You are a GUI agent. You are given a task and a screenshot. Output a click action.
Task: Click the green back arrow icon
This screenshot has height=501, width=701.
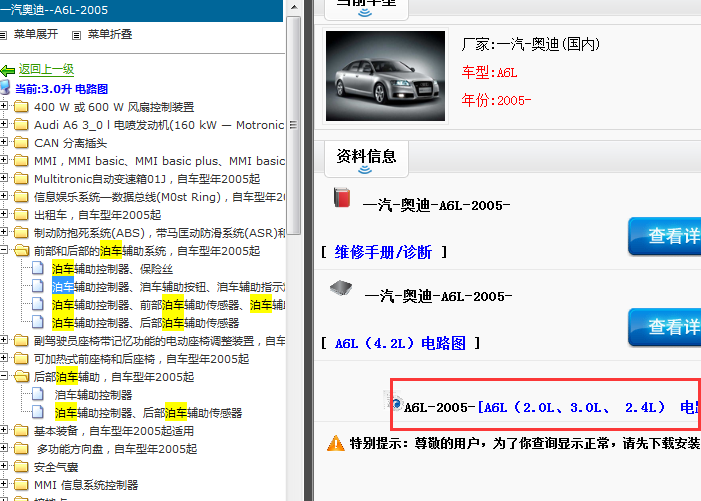tap(8, 70)
